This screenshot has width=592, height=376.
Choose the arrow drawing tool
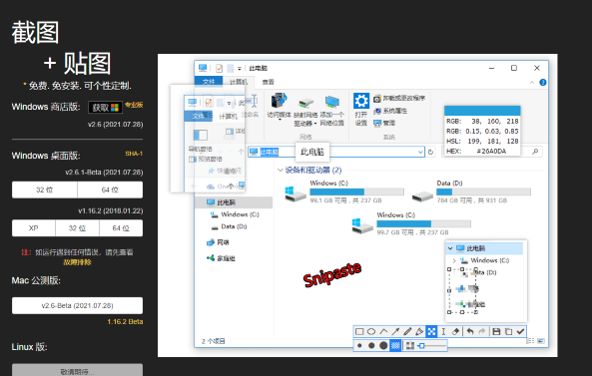pos(395,332)
